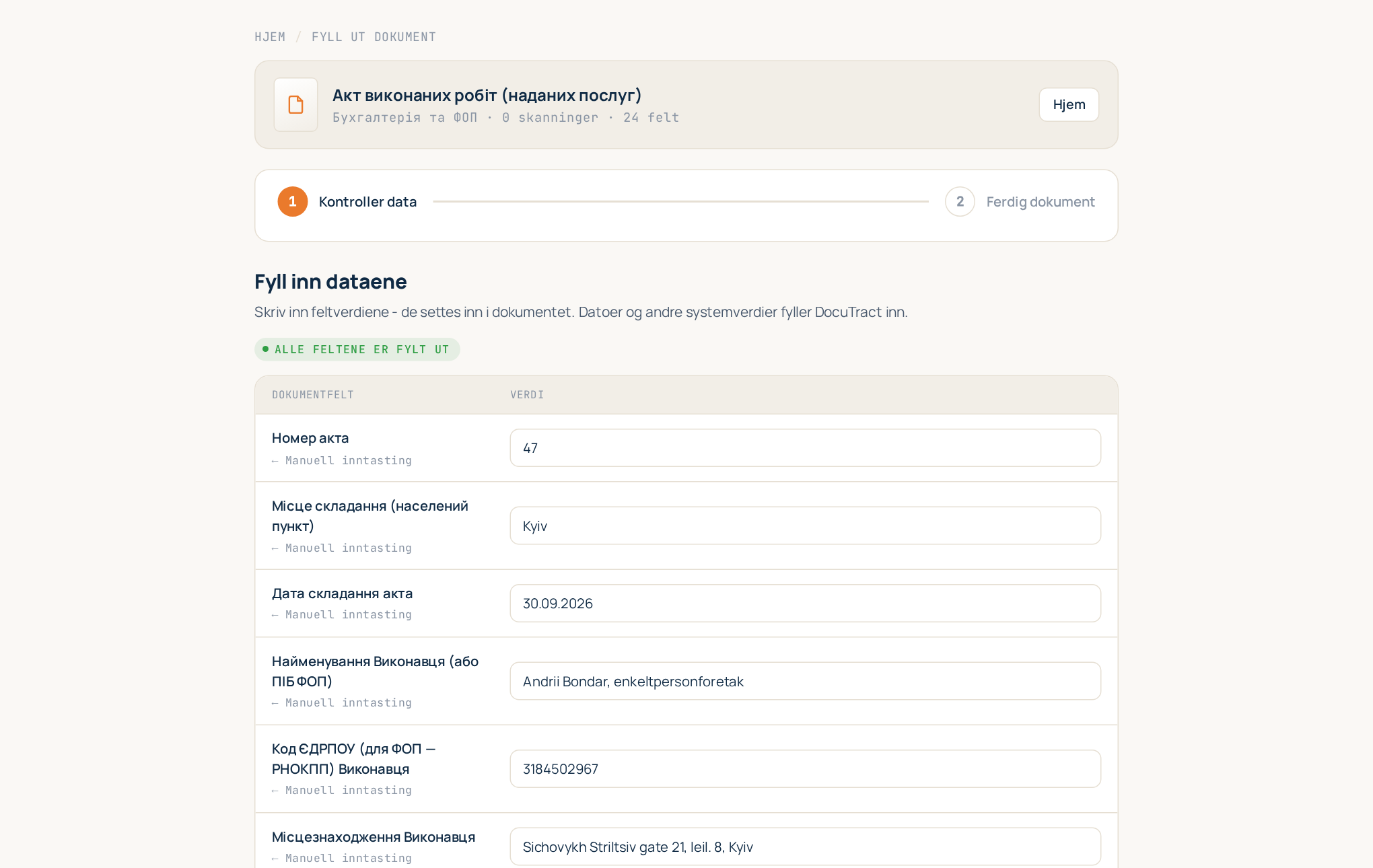Click the orange document icon in header
Screen dimensions: 1373x868
coord(295,104)
